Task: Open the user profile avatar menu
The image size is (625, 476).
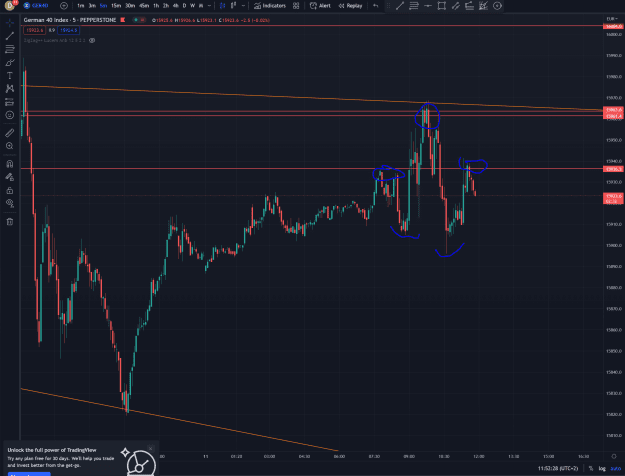Action: click(10, 6)
